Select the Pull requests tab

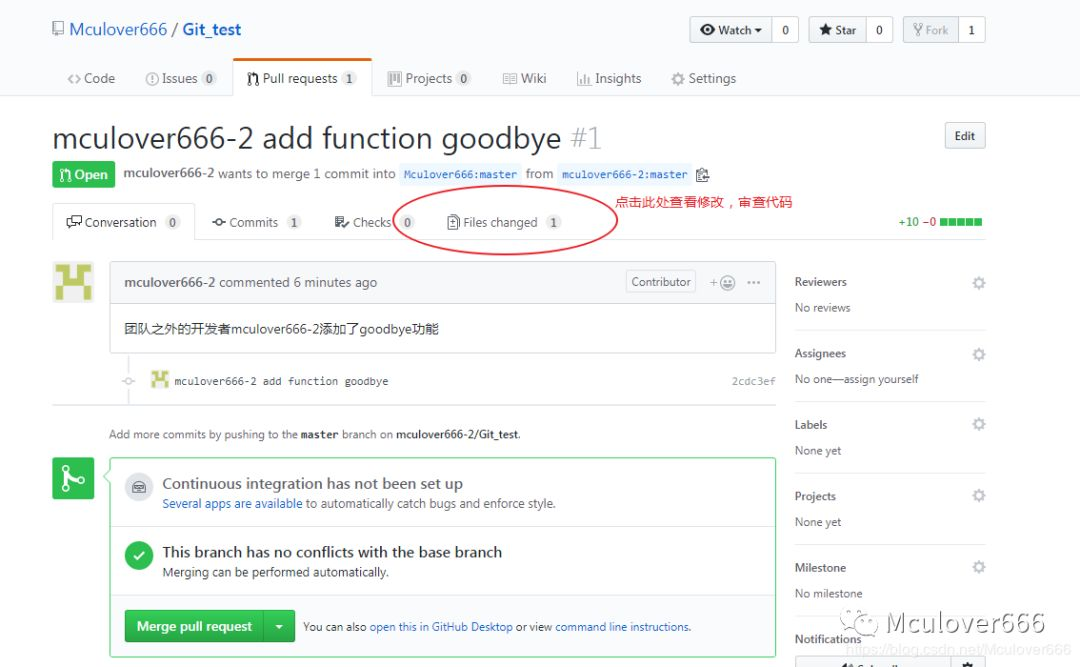(302, 79)
